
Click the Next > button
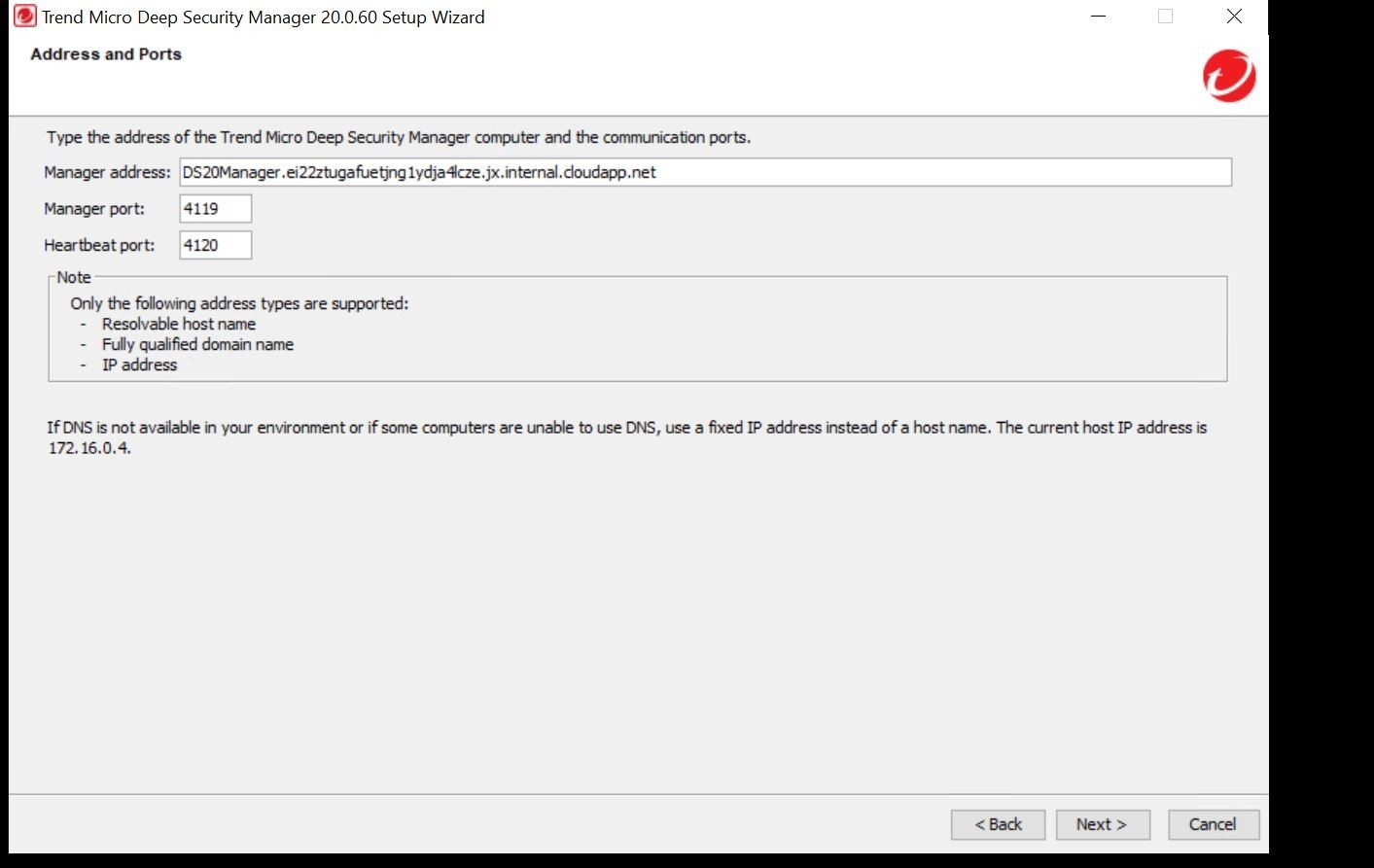pos(1103,824)
